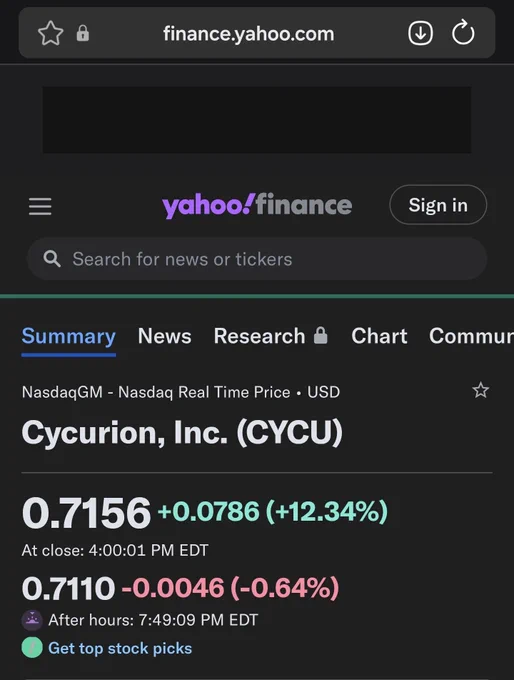The width and height of the screenshot is (514, 680).
Task: Click the after hours moon icon
Action: pyautogui.click(x=32, y=620)
